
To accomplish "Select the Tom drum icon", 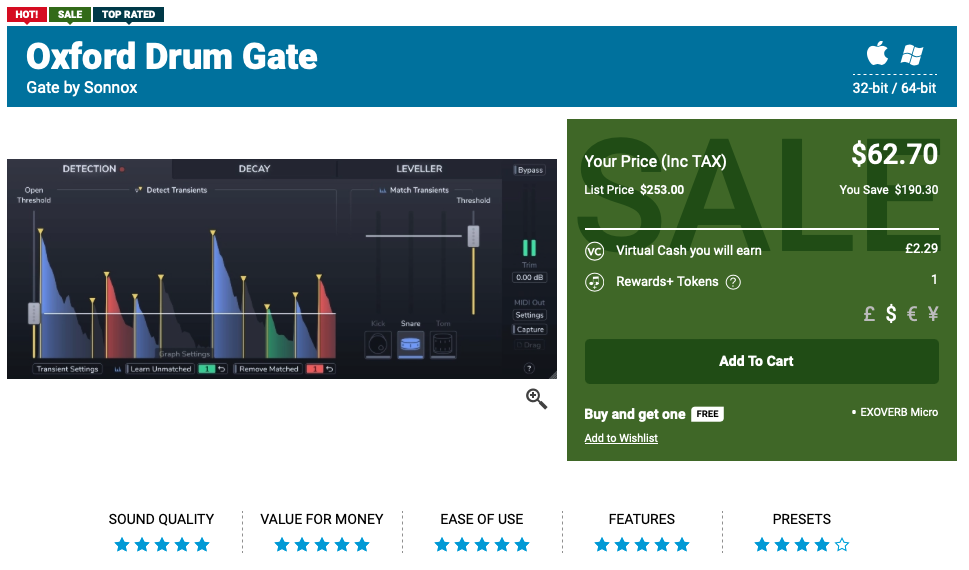I will coord(443,344).
